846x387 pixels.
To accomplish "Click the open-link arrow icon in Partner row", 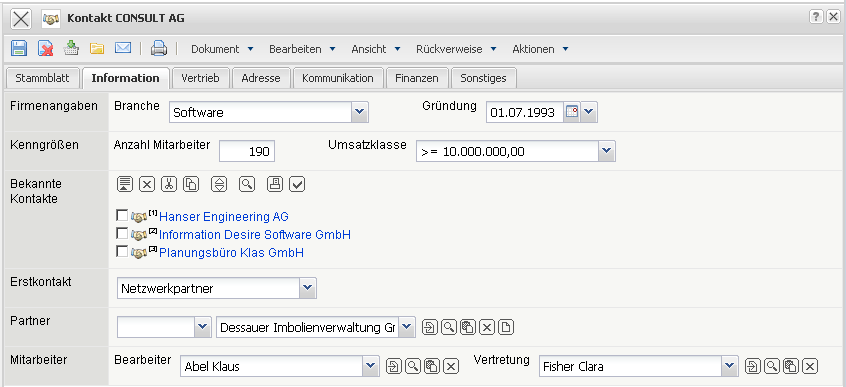I will tap(429, 327).
